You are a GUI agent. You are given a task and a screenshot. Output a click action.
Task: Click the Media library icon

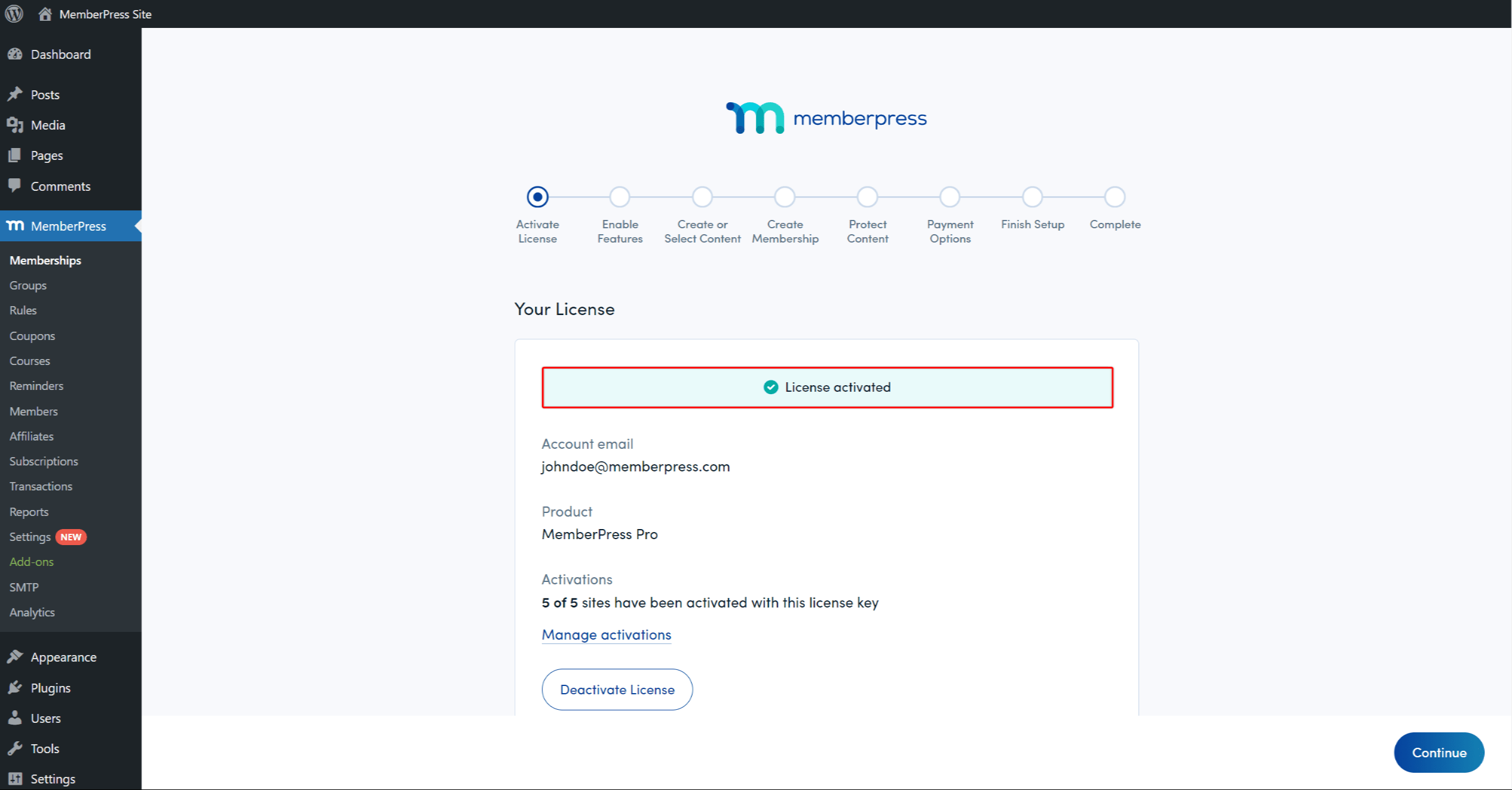15,125
